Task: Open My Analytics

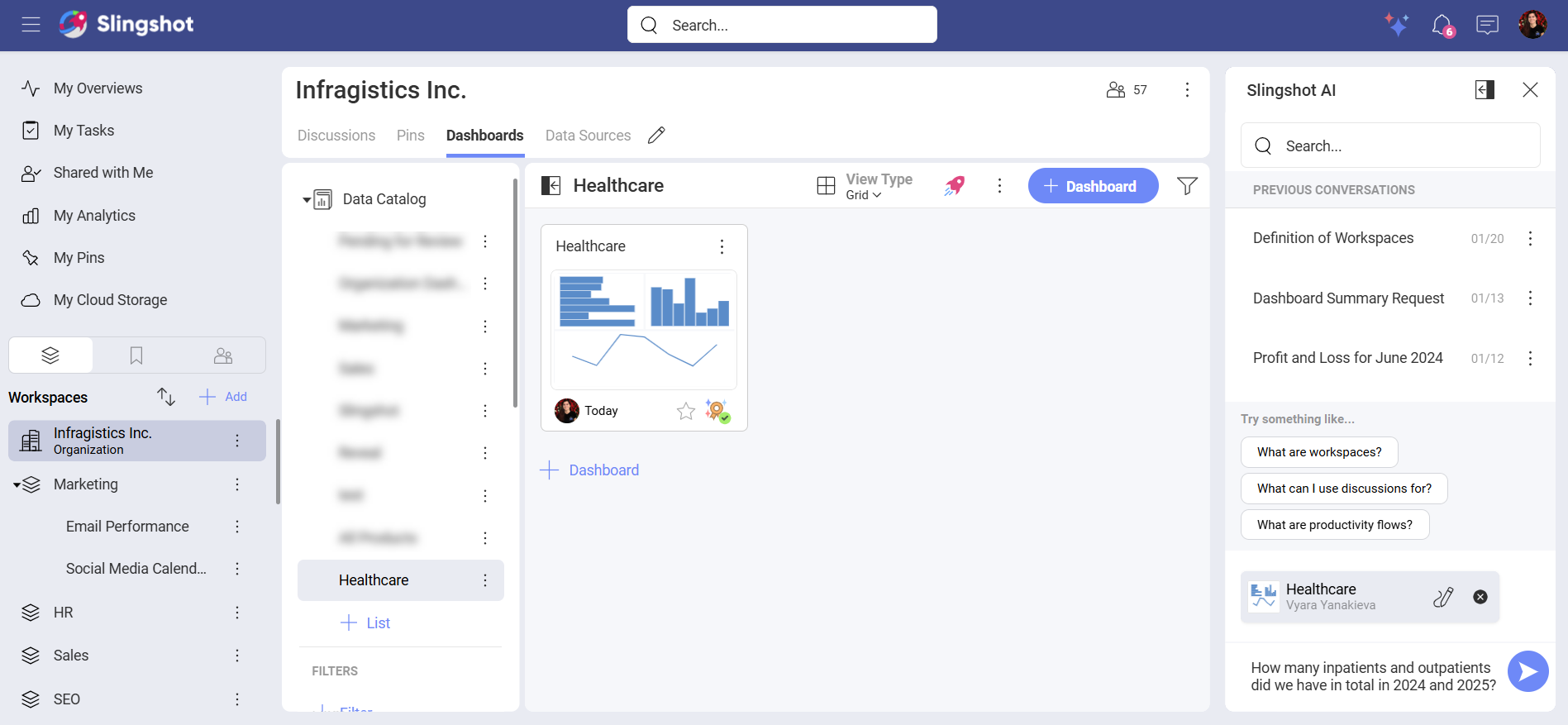Action: tap(94, 216)
